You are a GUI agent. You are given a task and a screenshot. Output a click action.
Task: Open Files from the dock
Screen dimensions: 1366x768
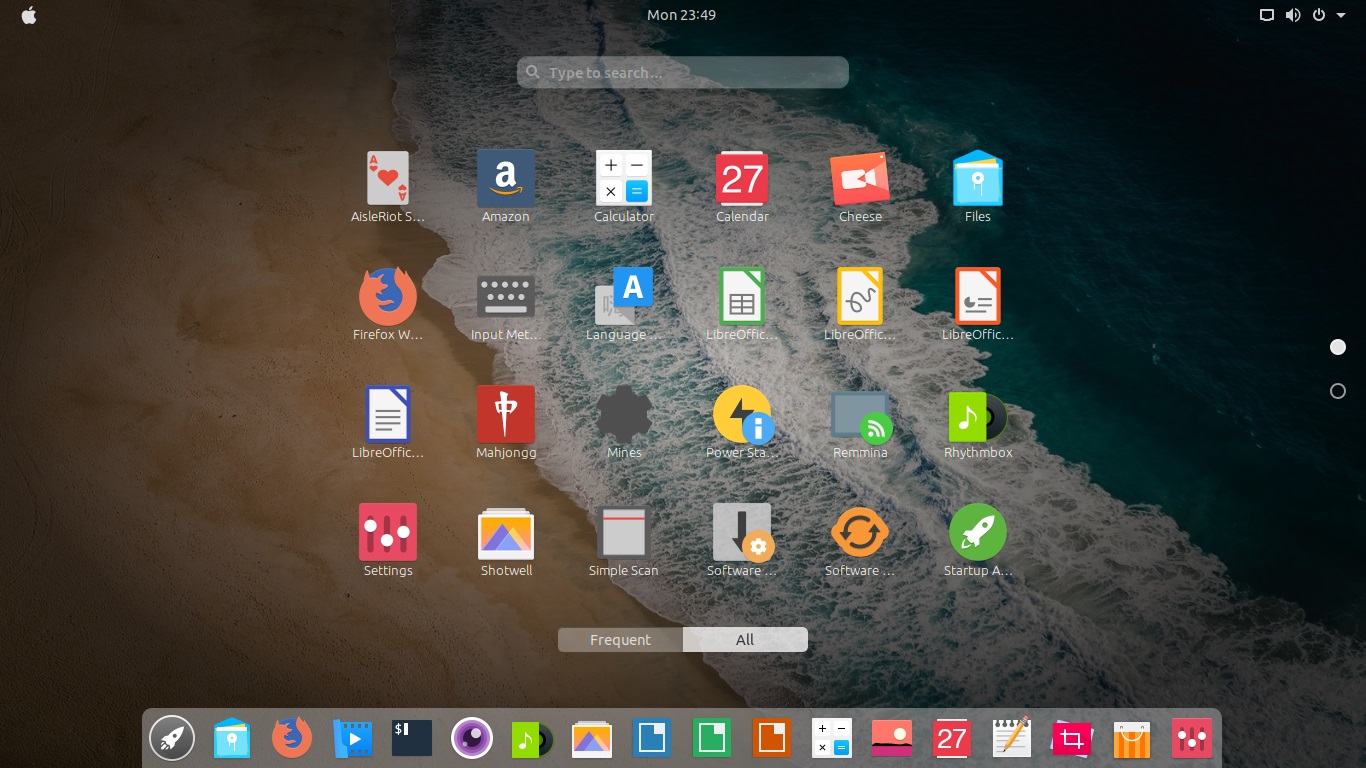(x=232, y=739)
